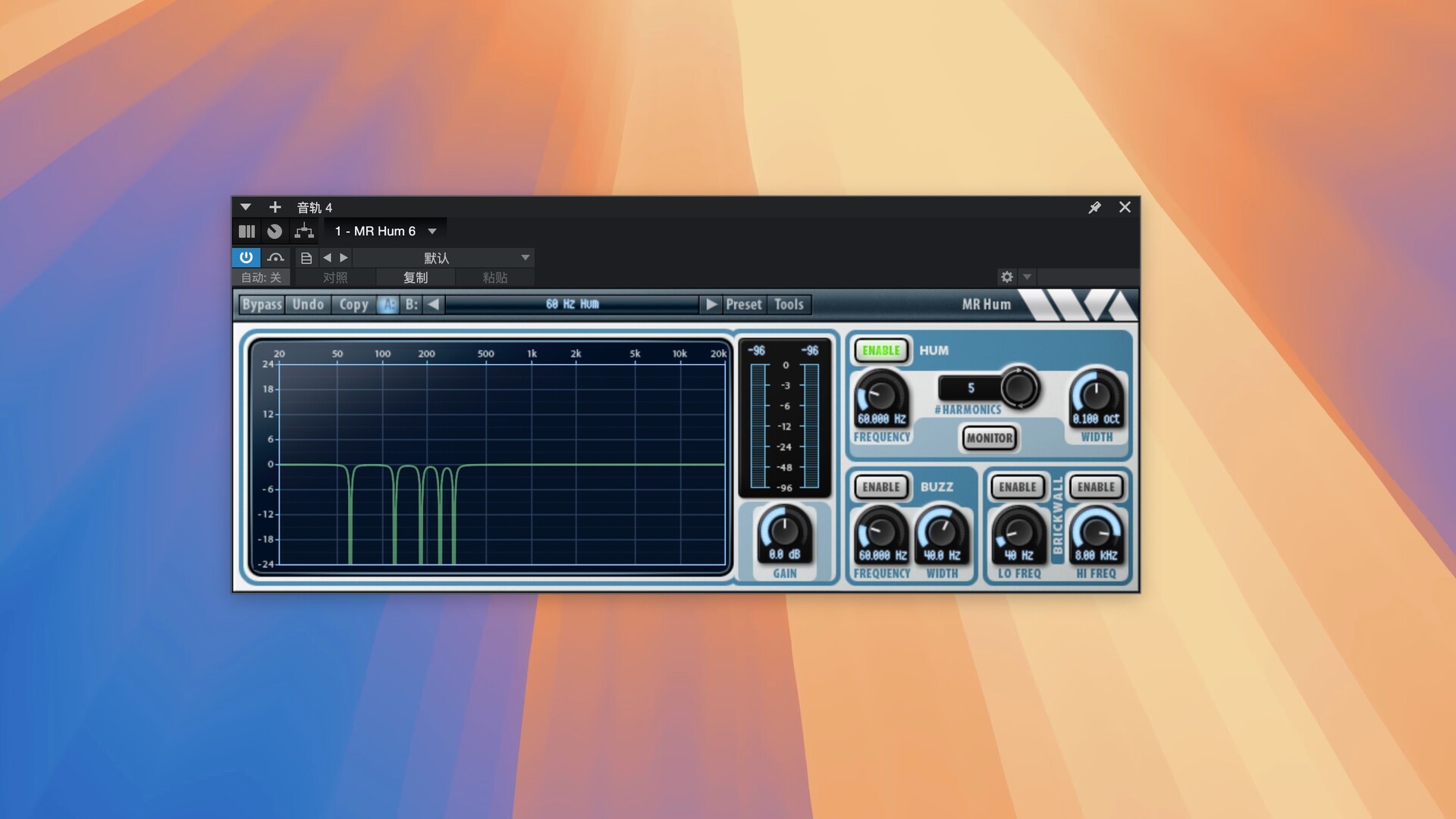Click the #Harmonics knob

(x=1018, y=388)
